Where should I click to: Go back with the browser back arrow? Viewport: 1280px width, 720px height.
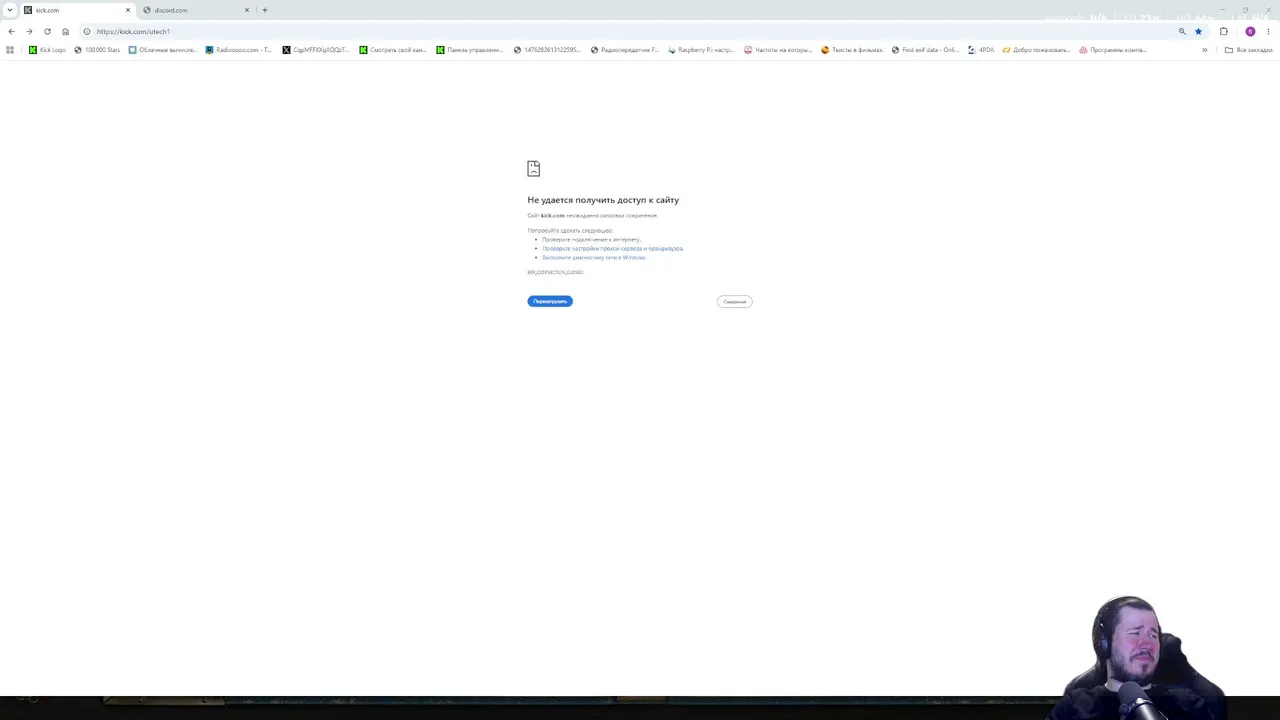click(11, 31)
